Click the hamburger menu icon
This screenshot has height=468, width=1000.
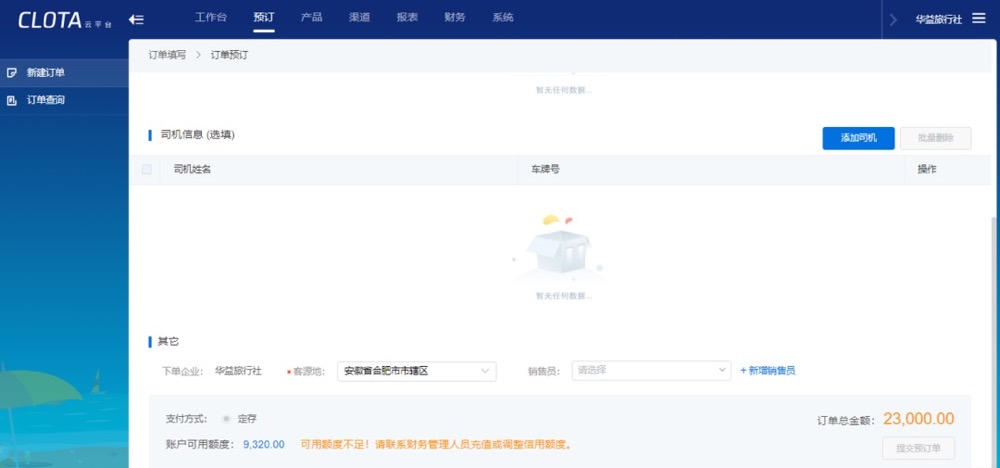978,18
